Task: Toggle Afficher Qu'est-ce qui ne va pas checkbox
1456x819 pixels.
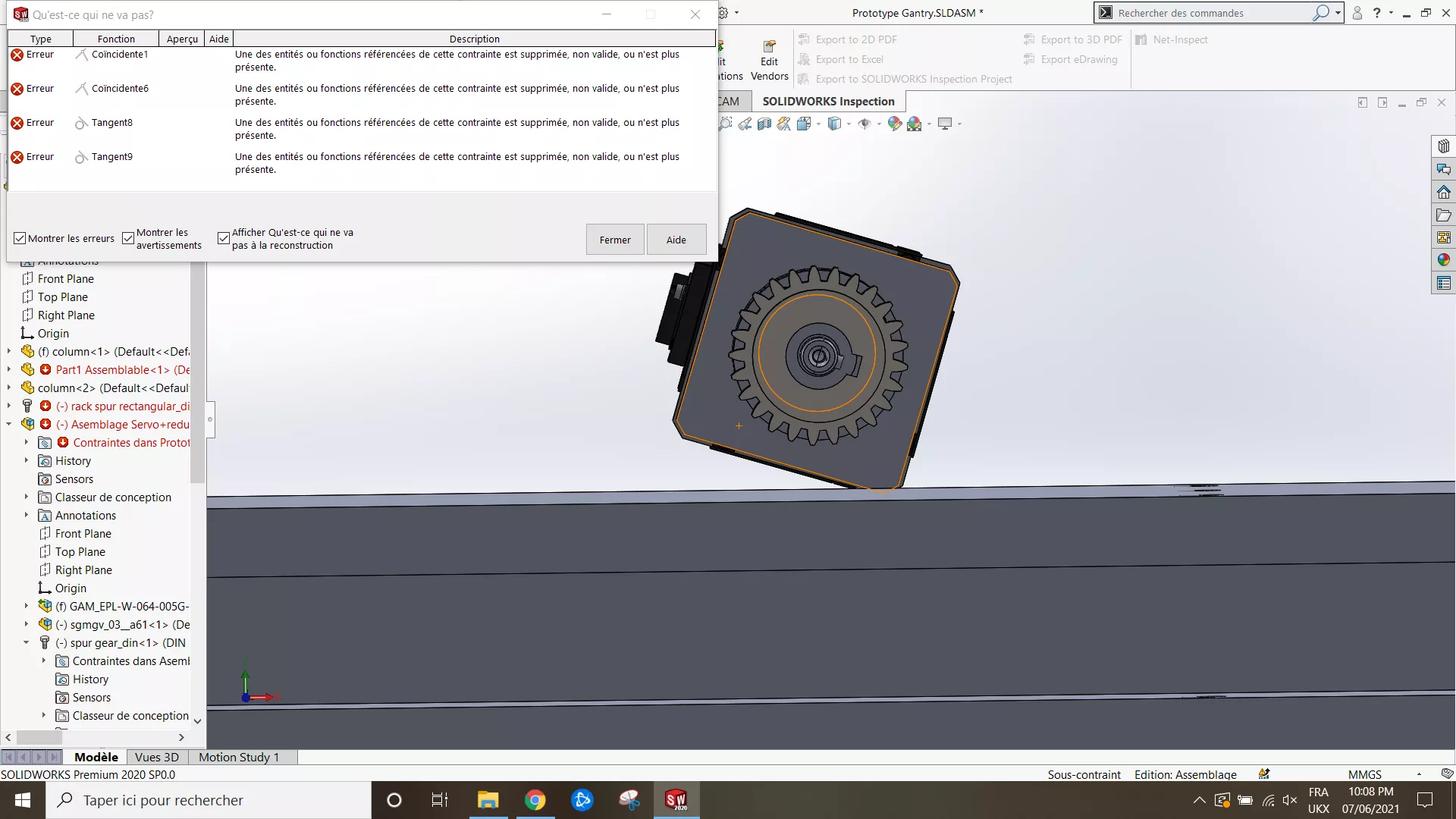Action: coord(224,238)
